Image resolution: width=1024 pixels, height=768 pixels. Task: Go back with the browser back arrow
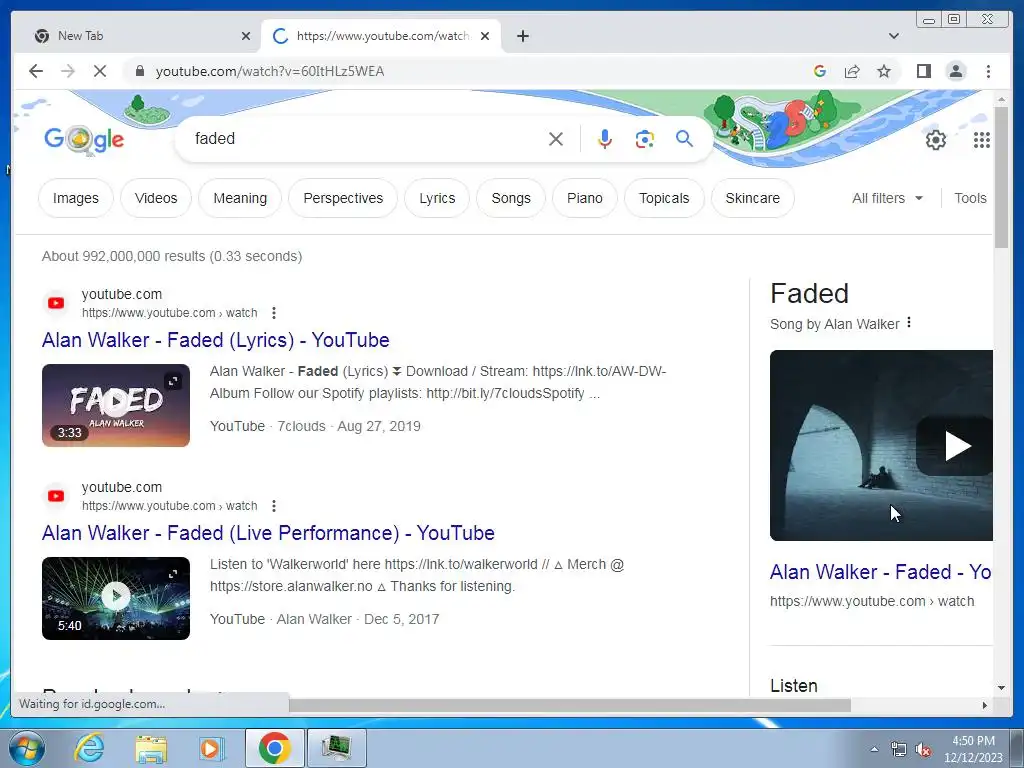click(x=36, y=71)
